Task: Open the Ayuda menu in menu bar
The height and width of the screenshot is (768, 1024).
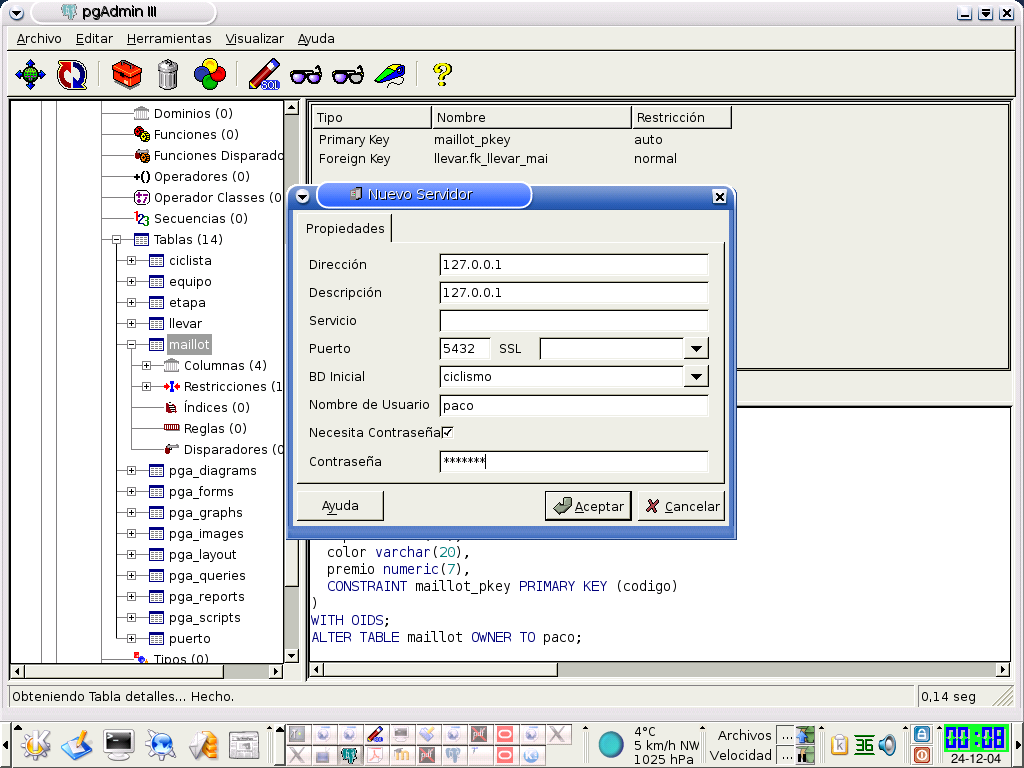Action: (316, 39)
